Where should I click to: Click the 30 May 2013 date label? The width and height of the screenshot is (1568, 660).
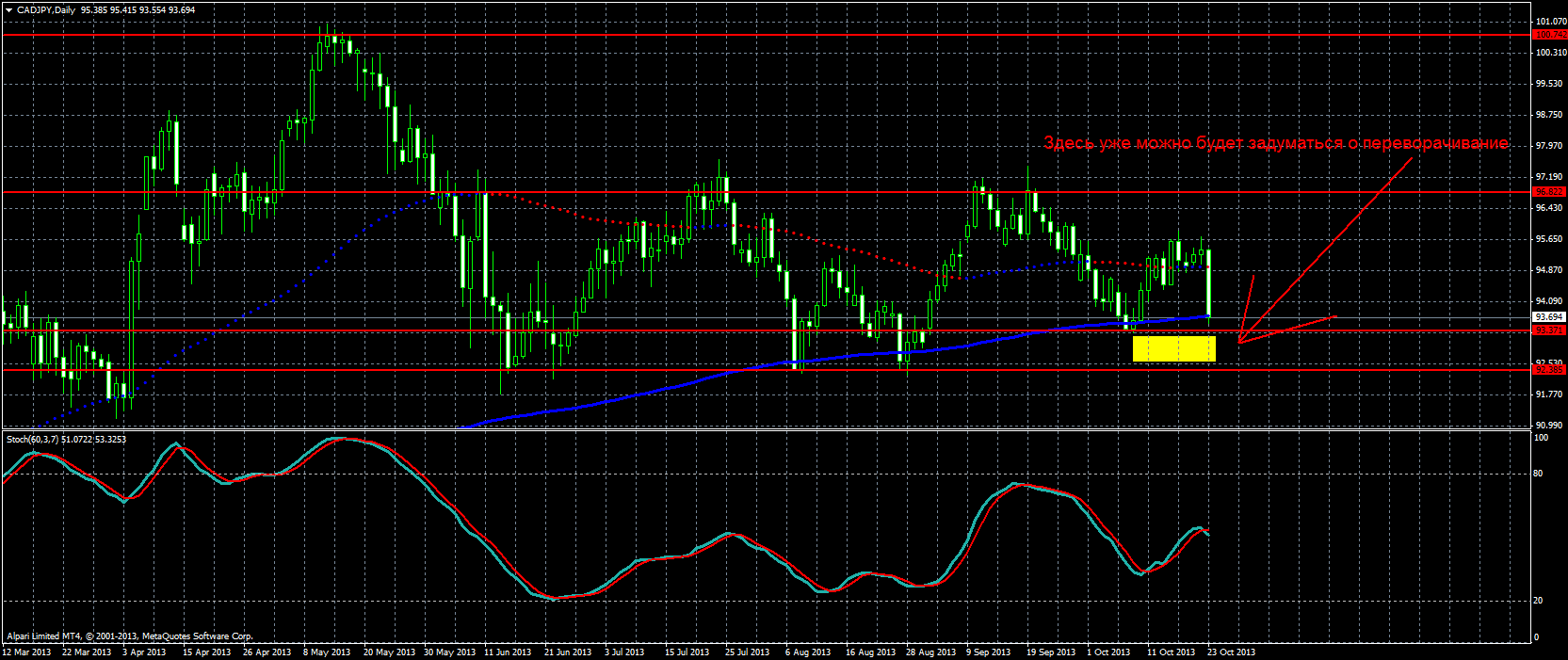pyautogui.click(x=449, y=652)
